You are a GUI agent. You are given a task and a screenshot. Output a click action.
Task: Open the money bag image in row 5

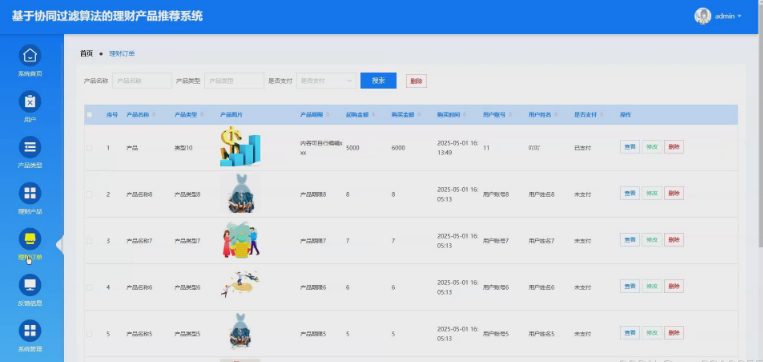click(240, 332)
